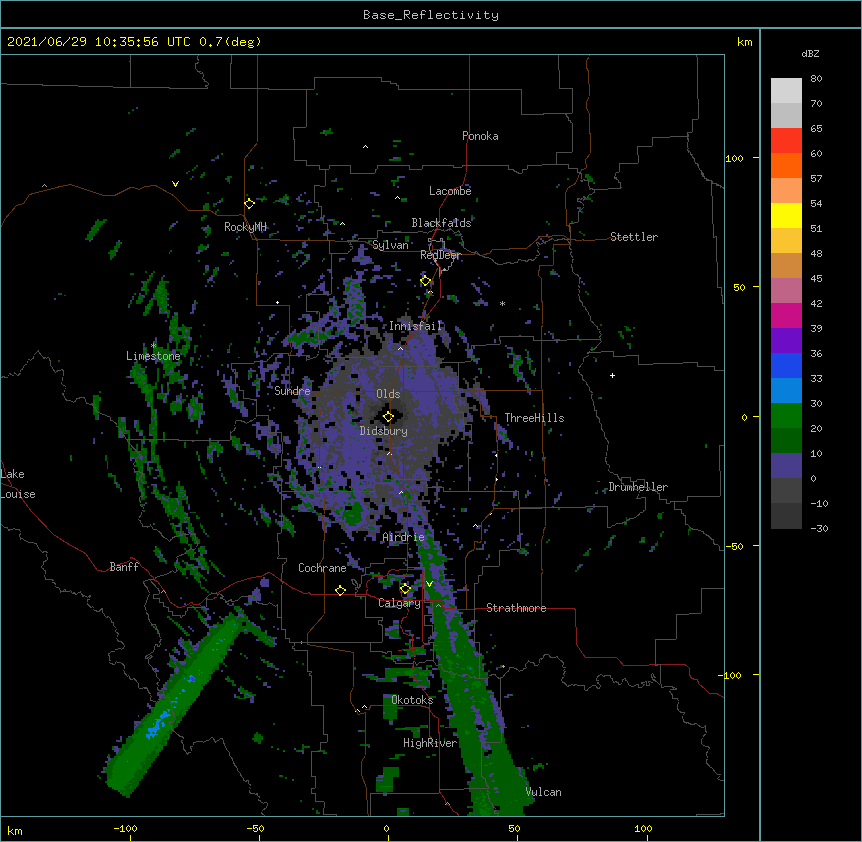862x842 pixels.
Task: Click the Stettler city label
Action: click(x=634, y=237)
